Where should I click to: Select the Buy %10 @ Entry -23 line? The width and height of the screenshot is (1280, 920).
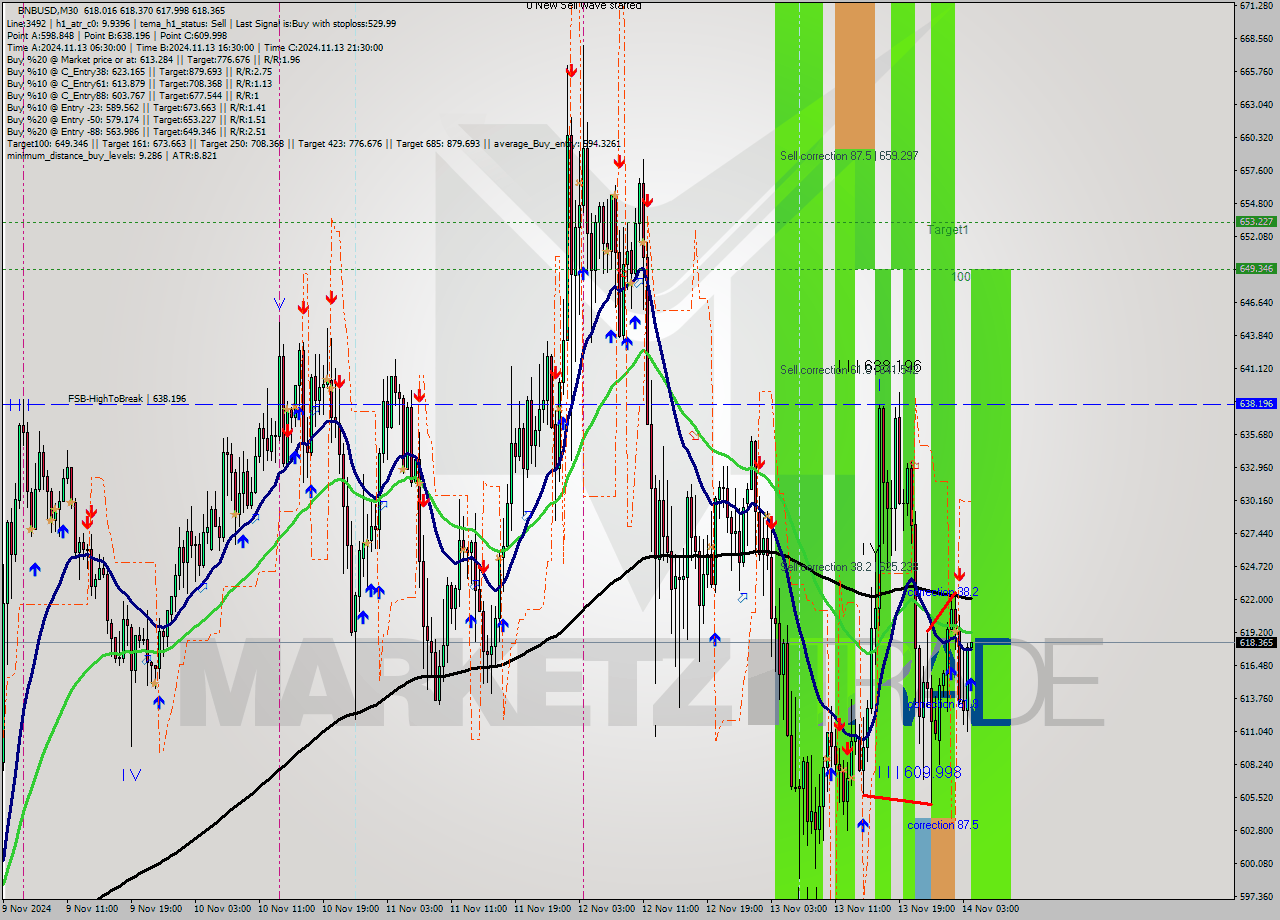[x=136, y=107]
